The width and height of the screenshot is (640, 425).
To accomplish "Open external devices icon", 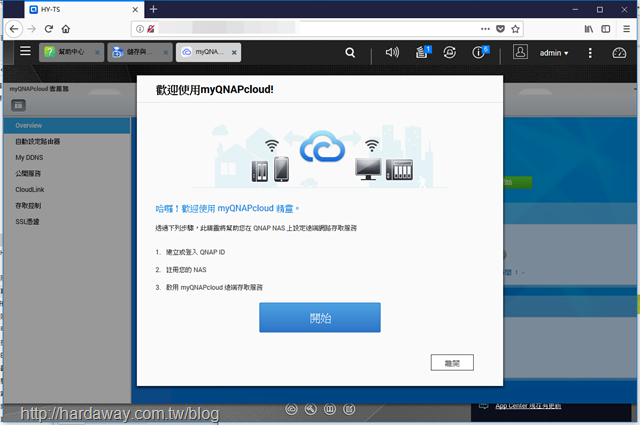I will click(x=449, y=52).
